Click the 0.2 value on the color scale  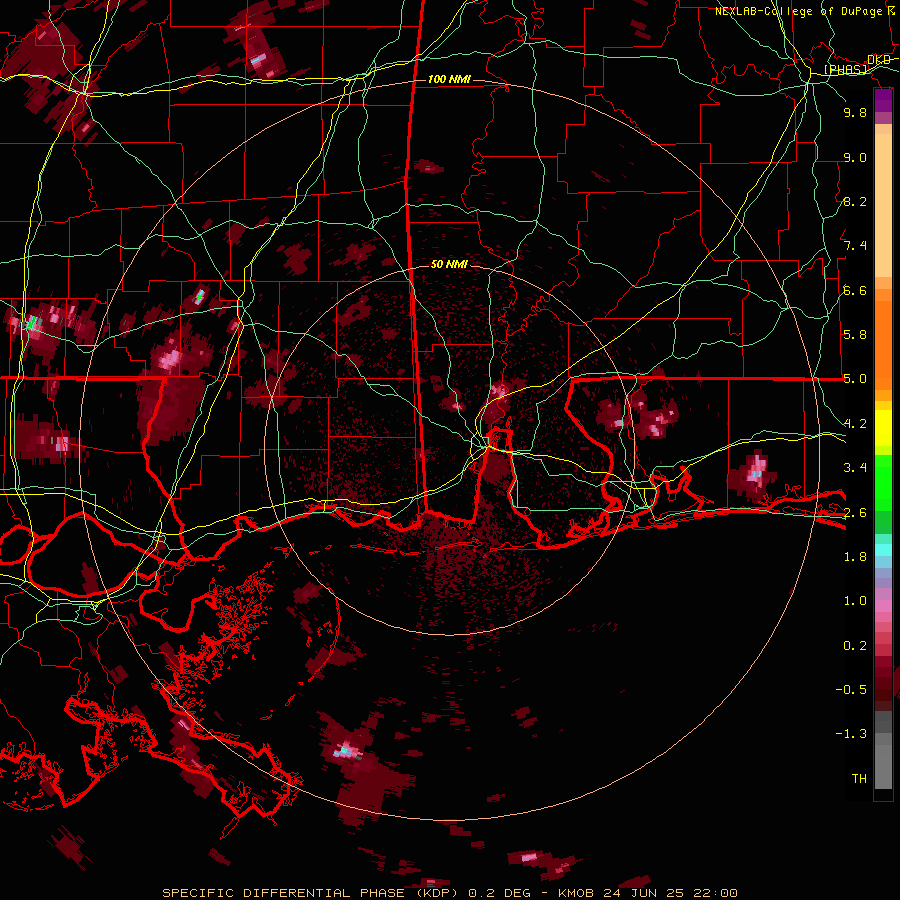(855, 646)
